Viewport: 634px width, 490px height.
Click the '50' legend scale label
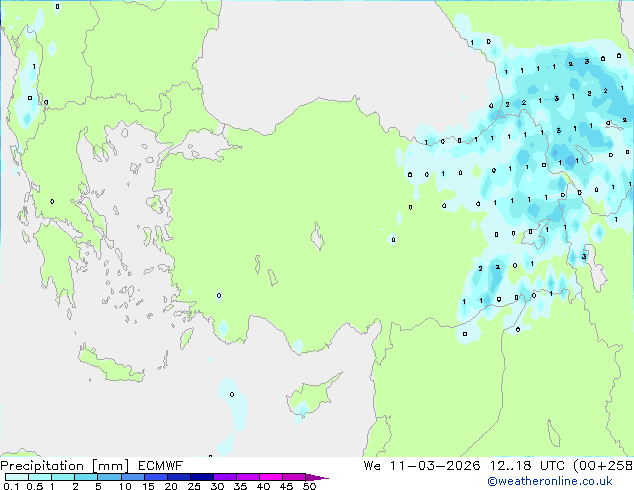point(309,486)
